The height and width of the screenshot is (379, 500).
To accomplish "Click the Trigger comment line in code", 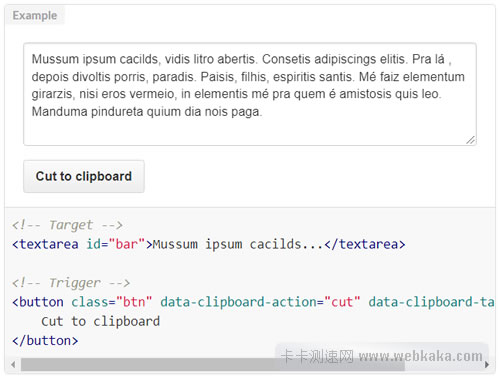I will click(71, 283).
